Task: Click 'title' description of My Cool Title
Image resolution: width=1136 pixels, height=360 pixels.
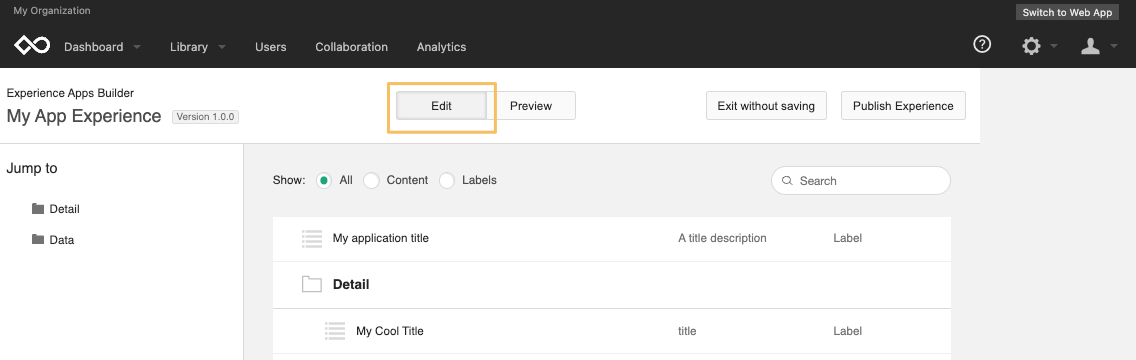Action: [x=687, y=331]
